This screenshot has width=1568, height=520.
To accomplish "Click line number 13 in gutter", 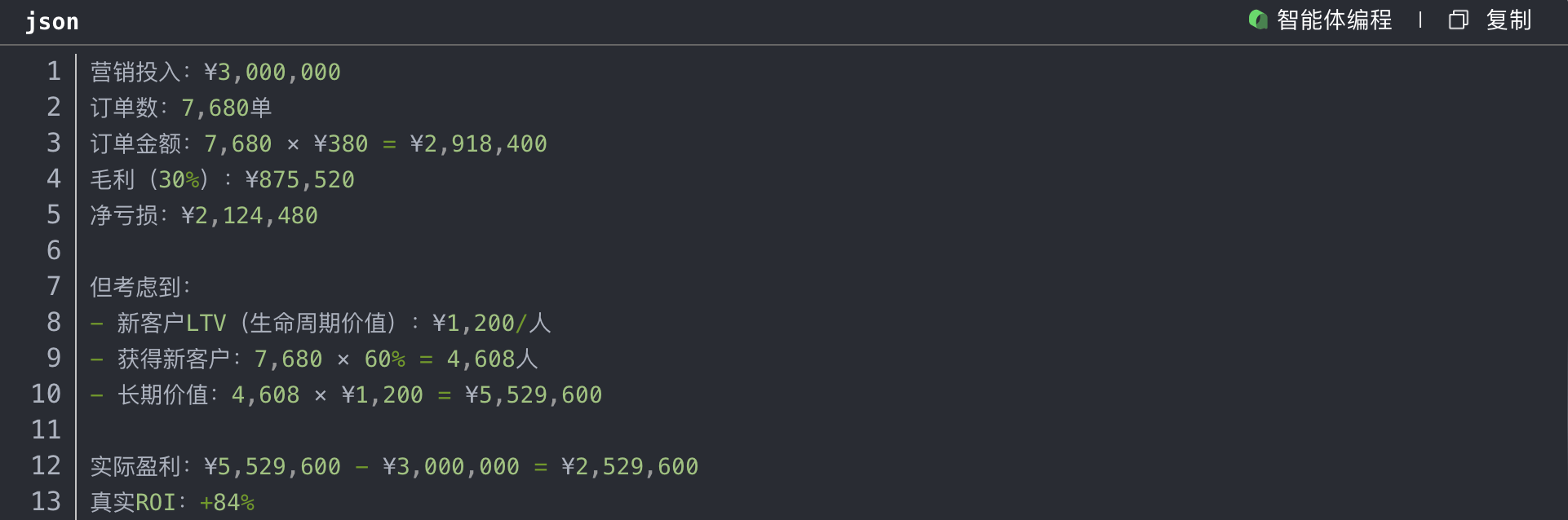I will coord(47,501).
